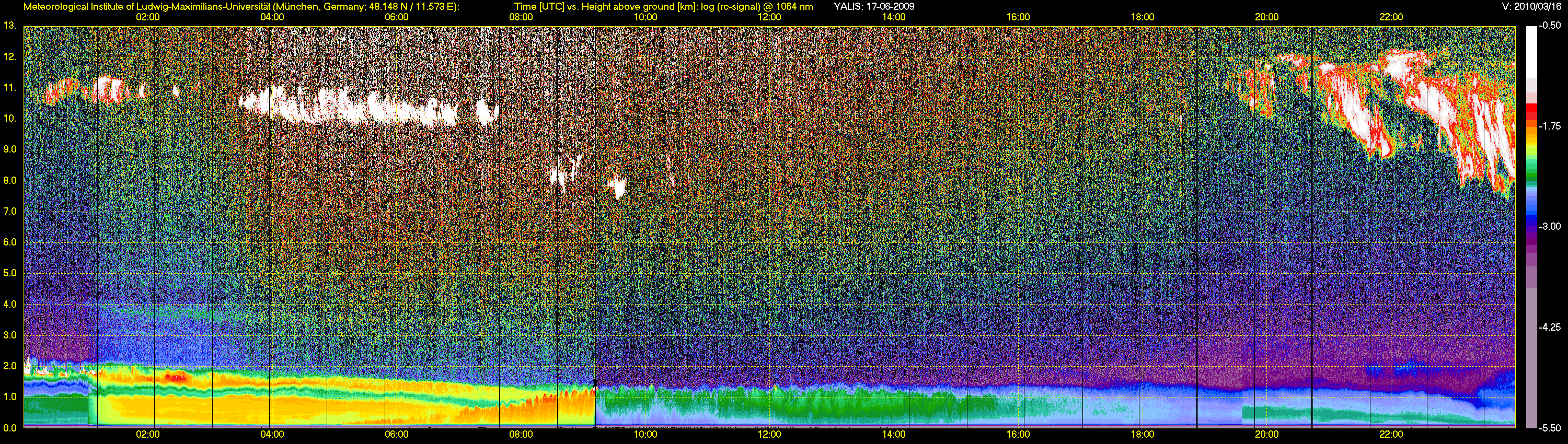Click the 2.0 height axis label
The height and width of the screenshot is (444, 1568).
tap(10, 366)
